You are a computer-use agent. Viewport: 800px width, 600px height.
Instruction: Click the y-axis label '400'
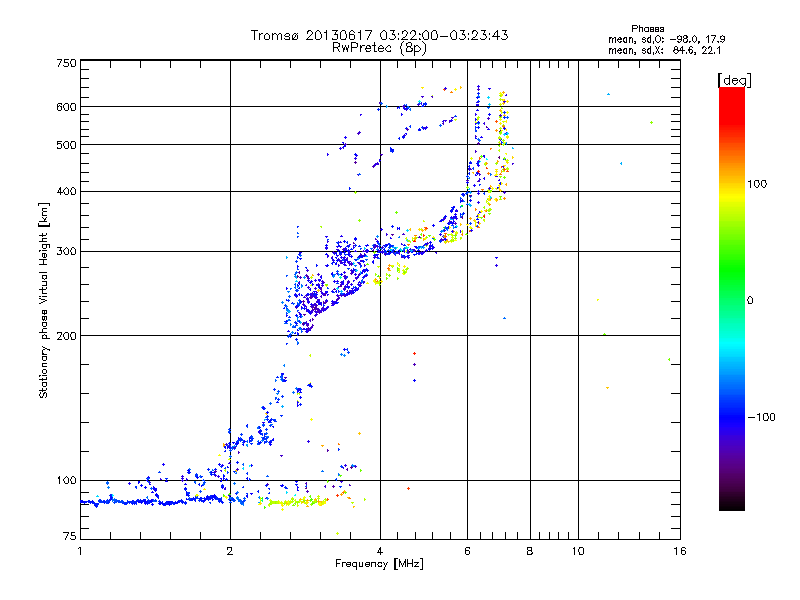pyautogui.click(x=66, y=191)
